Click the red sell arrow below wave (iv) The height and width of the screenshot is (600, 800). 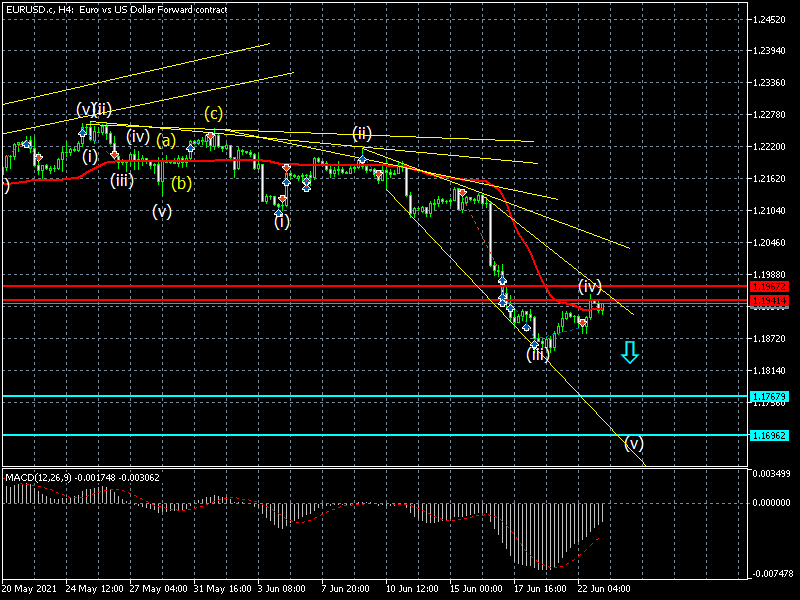pos(583,323)
